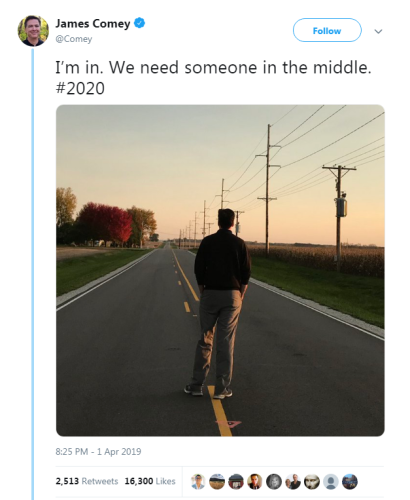Open the man in suit liker avatar
The height and width of the screenshot is (500, 410).
(255, 482)
